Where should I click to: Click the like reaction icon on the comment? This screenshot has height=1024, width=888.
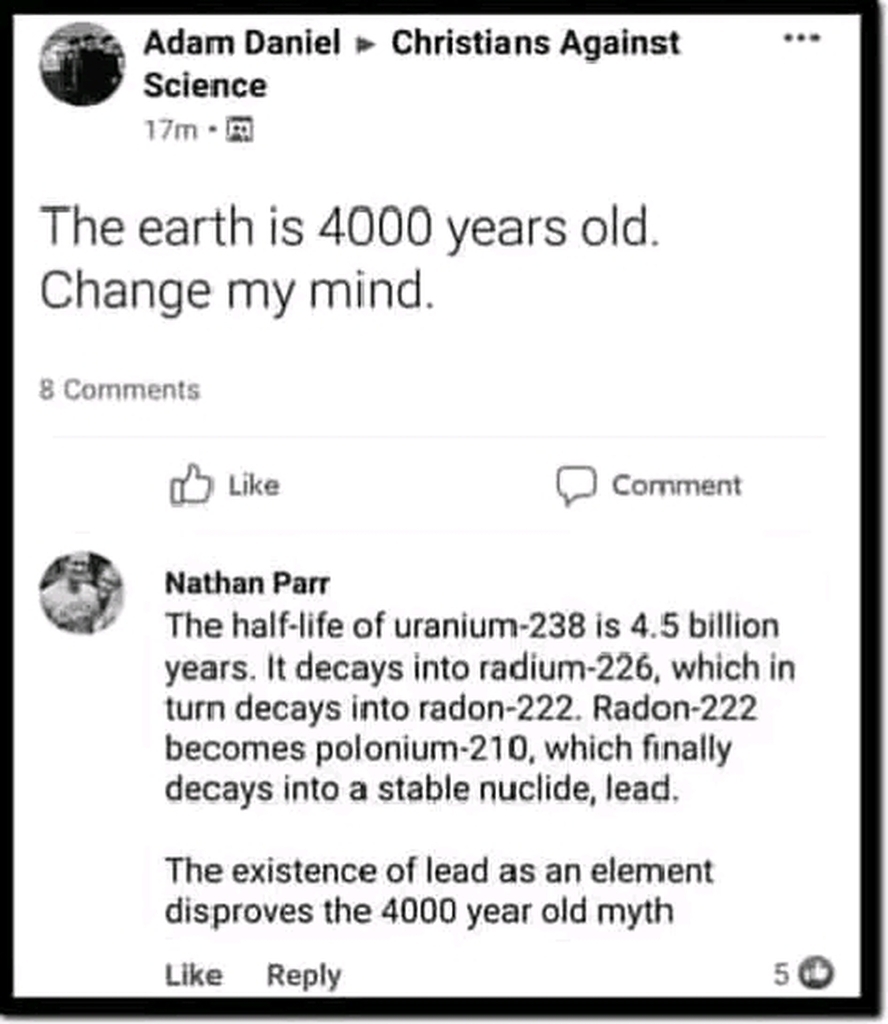pos(819,971)
